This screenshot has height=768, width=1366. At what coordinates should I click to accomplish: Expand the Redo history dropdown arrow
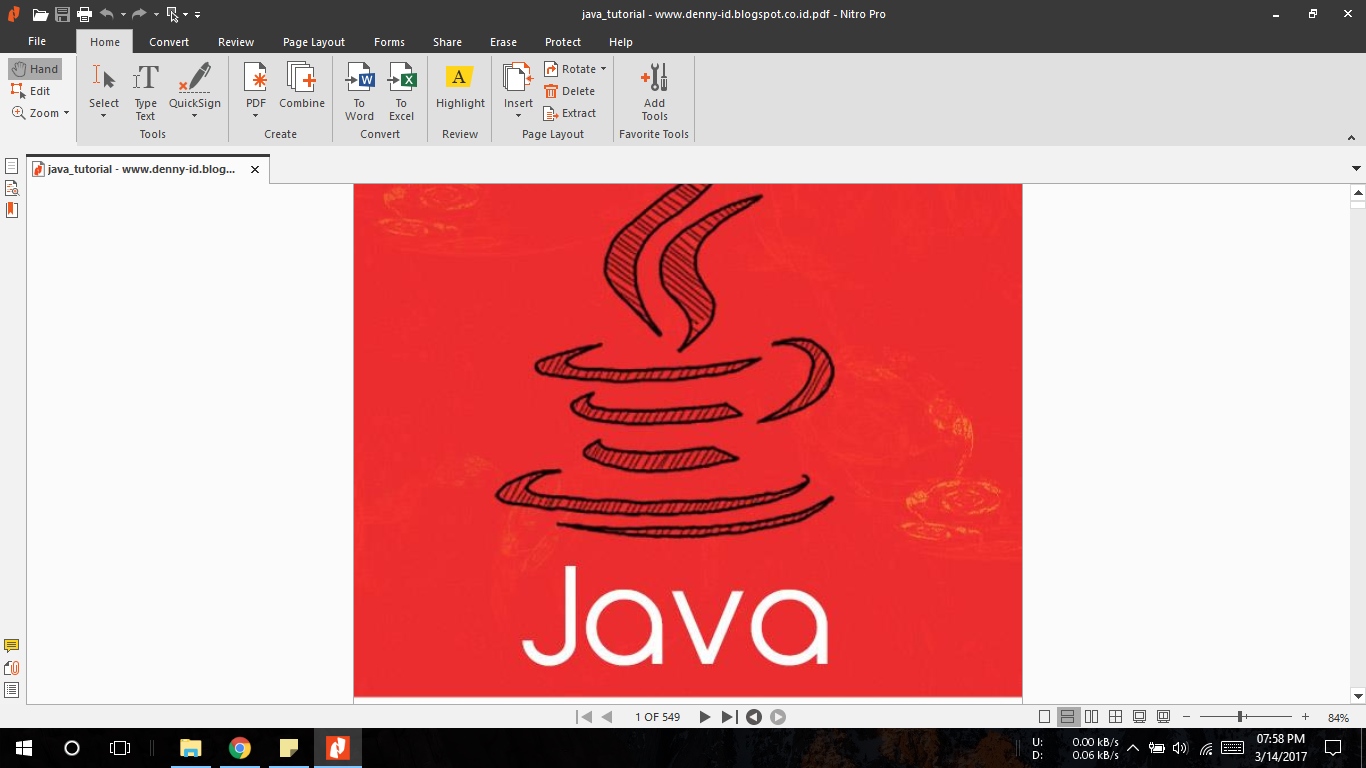click(x=156, y=15)
